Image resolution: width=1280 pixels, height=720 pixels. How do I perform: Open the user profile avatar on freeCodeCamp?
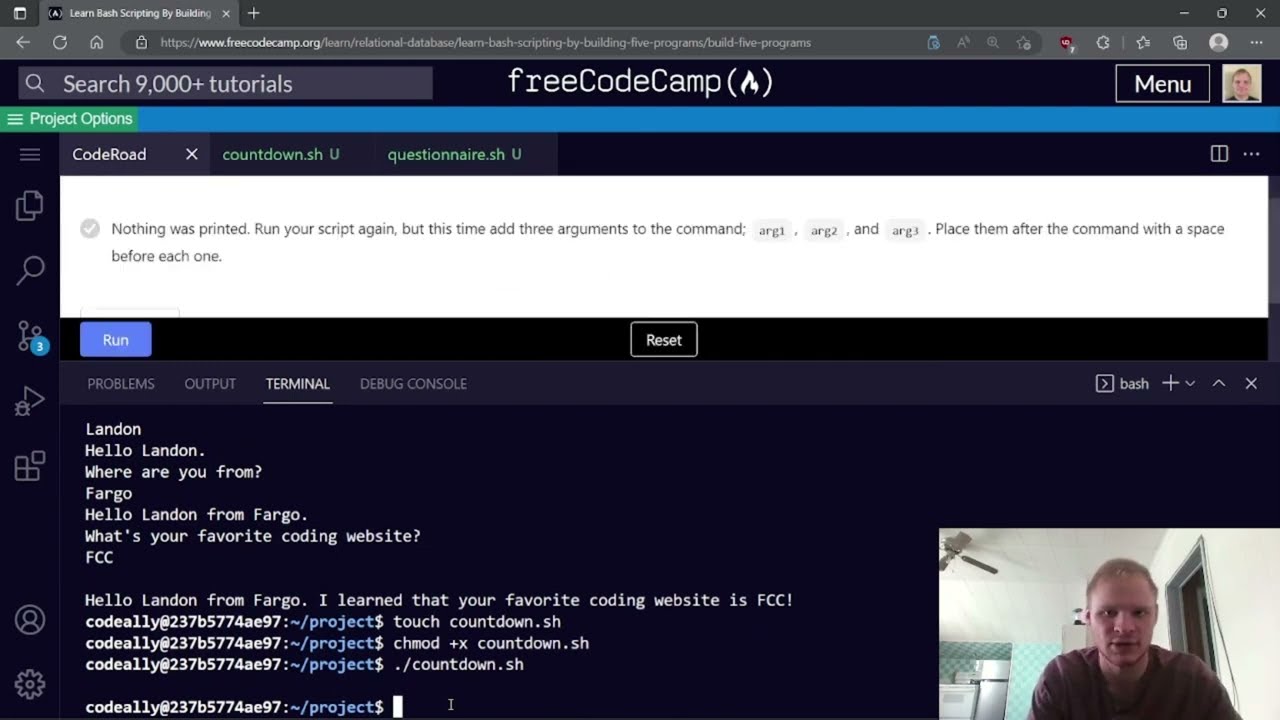click(x=1242, y=84)
